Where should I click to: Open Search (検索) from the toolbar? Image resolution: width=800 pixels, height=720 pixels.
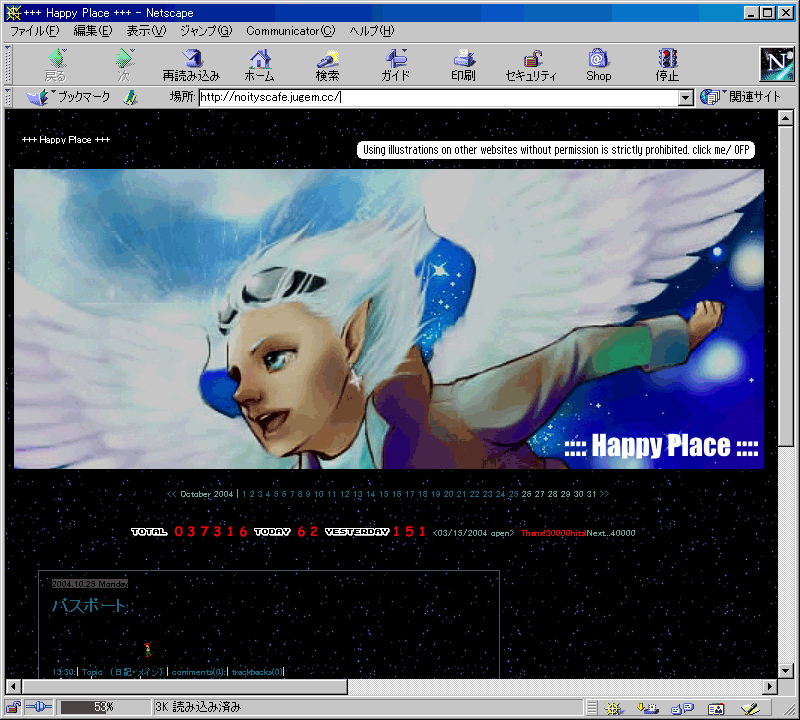(x=327, y=65)
